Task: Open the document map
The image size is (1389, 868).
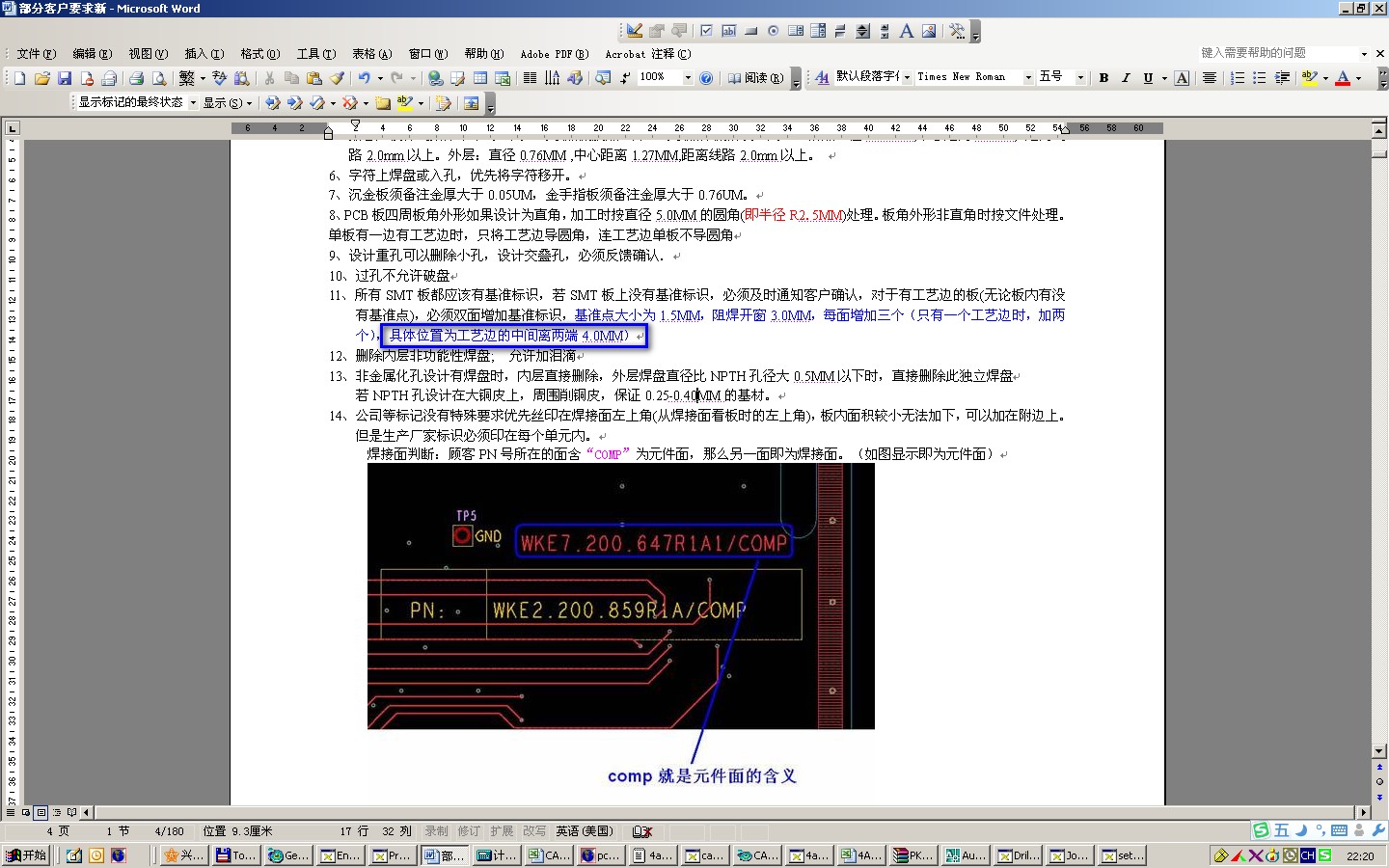Action: tap(603, 78)
